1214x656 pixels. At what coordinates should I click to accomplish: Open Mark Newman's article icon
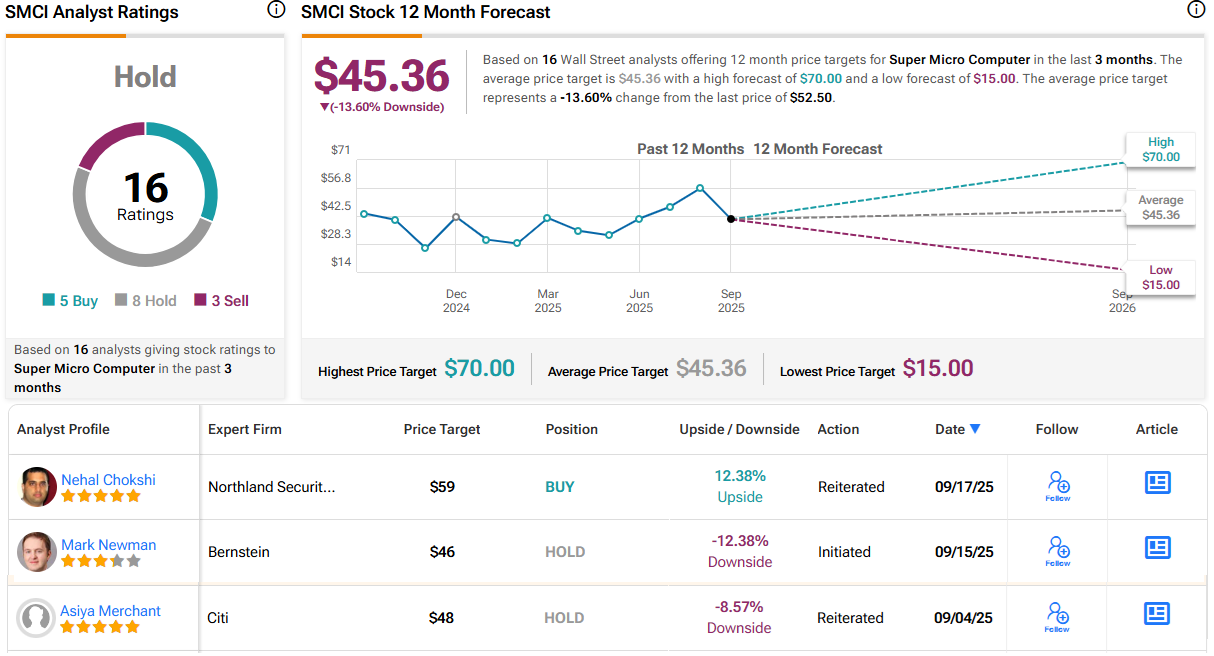pyautogui.click(x=1157, y=547)
